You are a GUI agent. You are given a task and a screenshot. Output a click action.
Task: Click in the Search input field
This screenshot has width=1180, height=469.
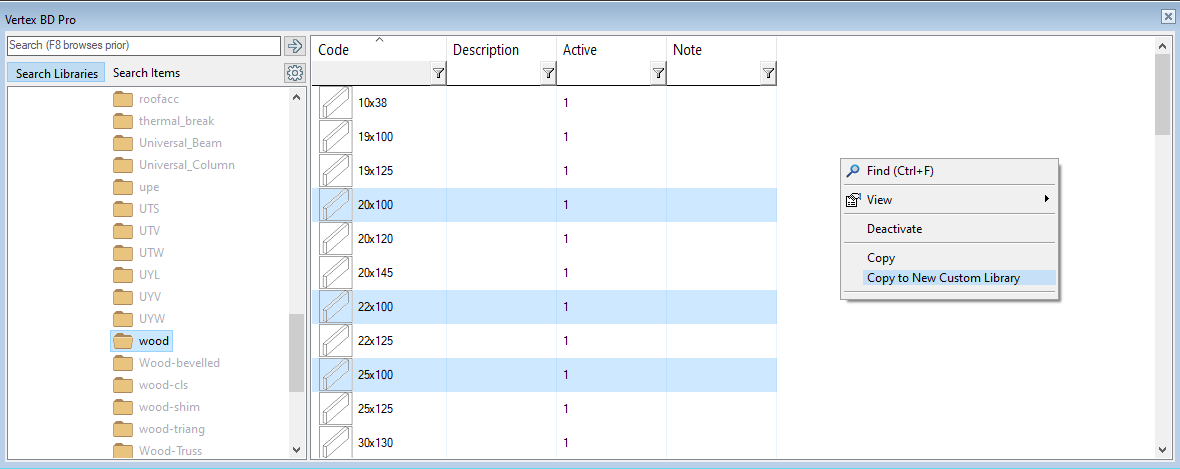(143, 46)
